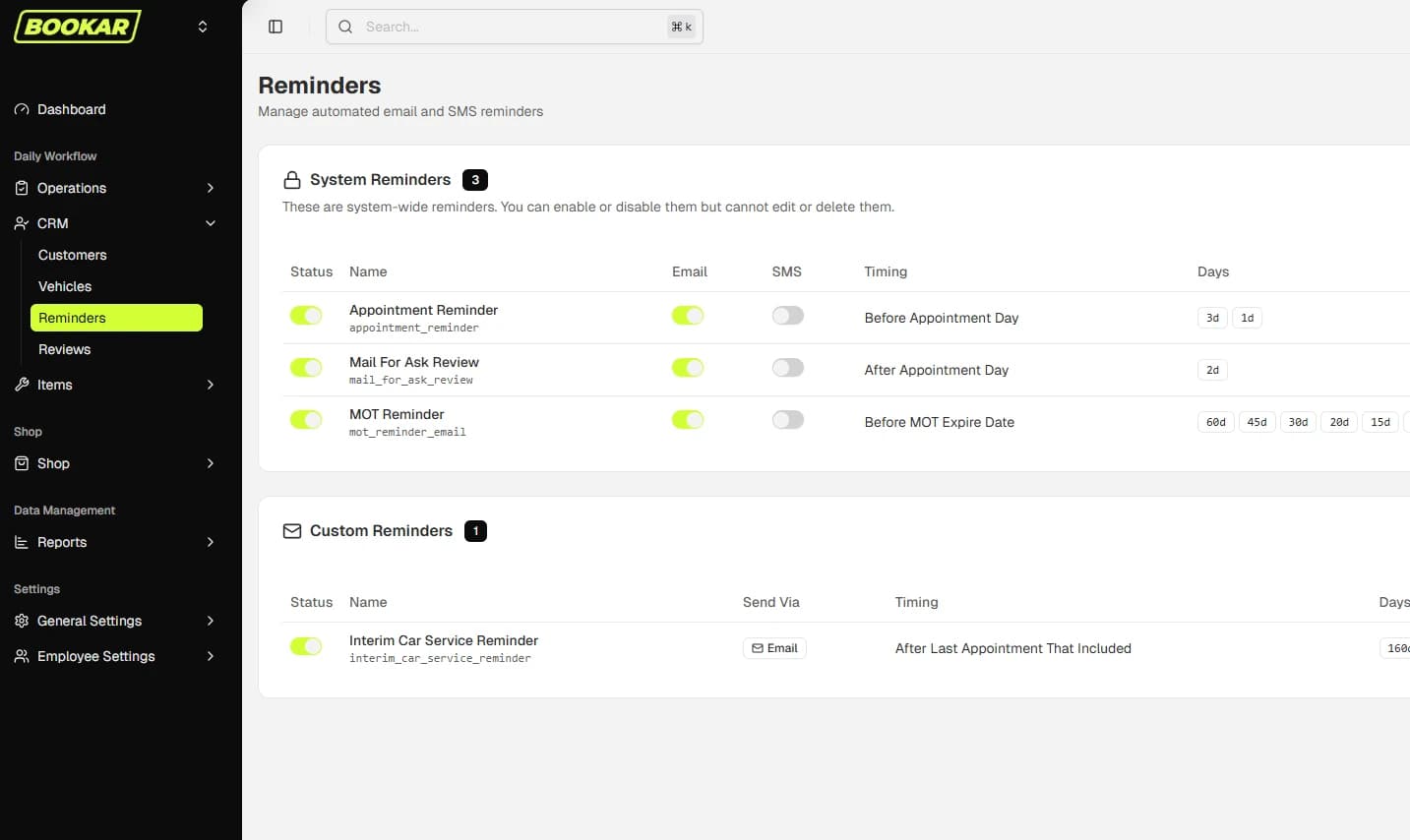Navigate to the Vehicles section
Screen dimensions: 1410x840
(64, 286)
